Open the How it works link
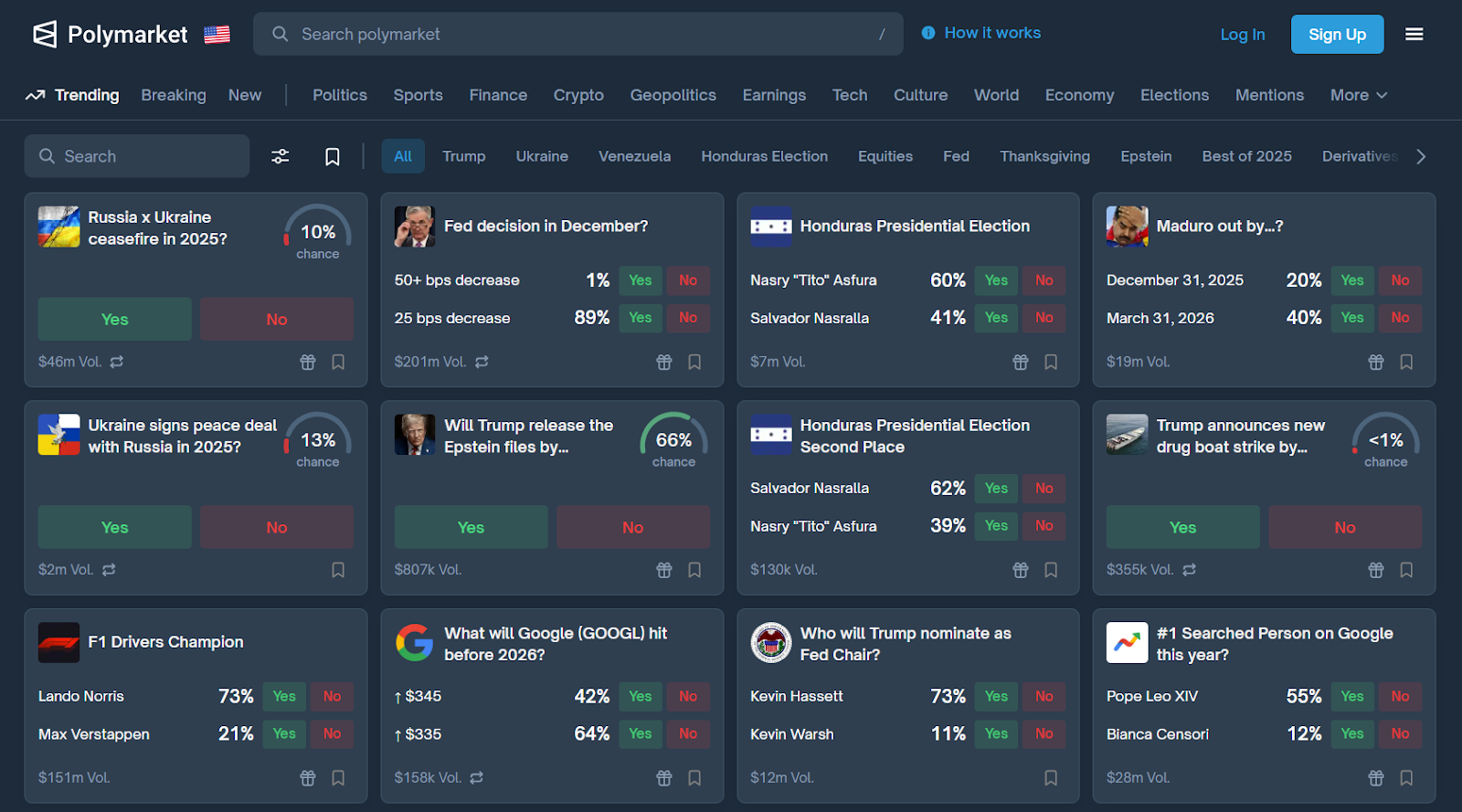Screen dimensions: 1462x812 (992, 33)
